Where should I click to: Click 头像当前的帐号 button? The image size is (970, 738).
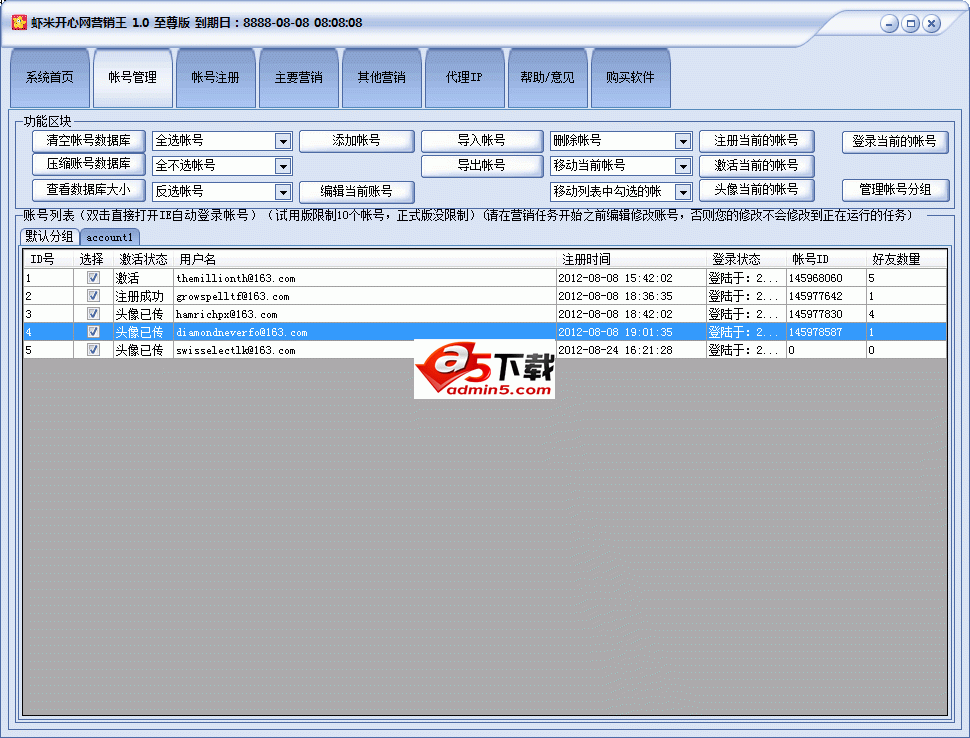point(756,190)
